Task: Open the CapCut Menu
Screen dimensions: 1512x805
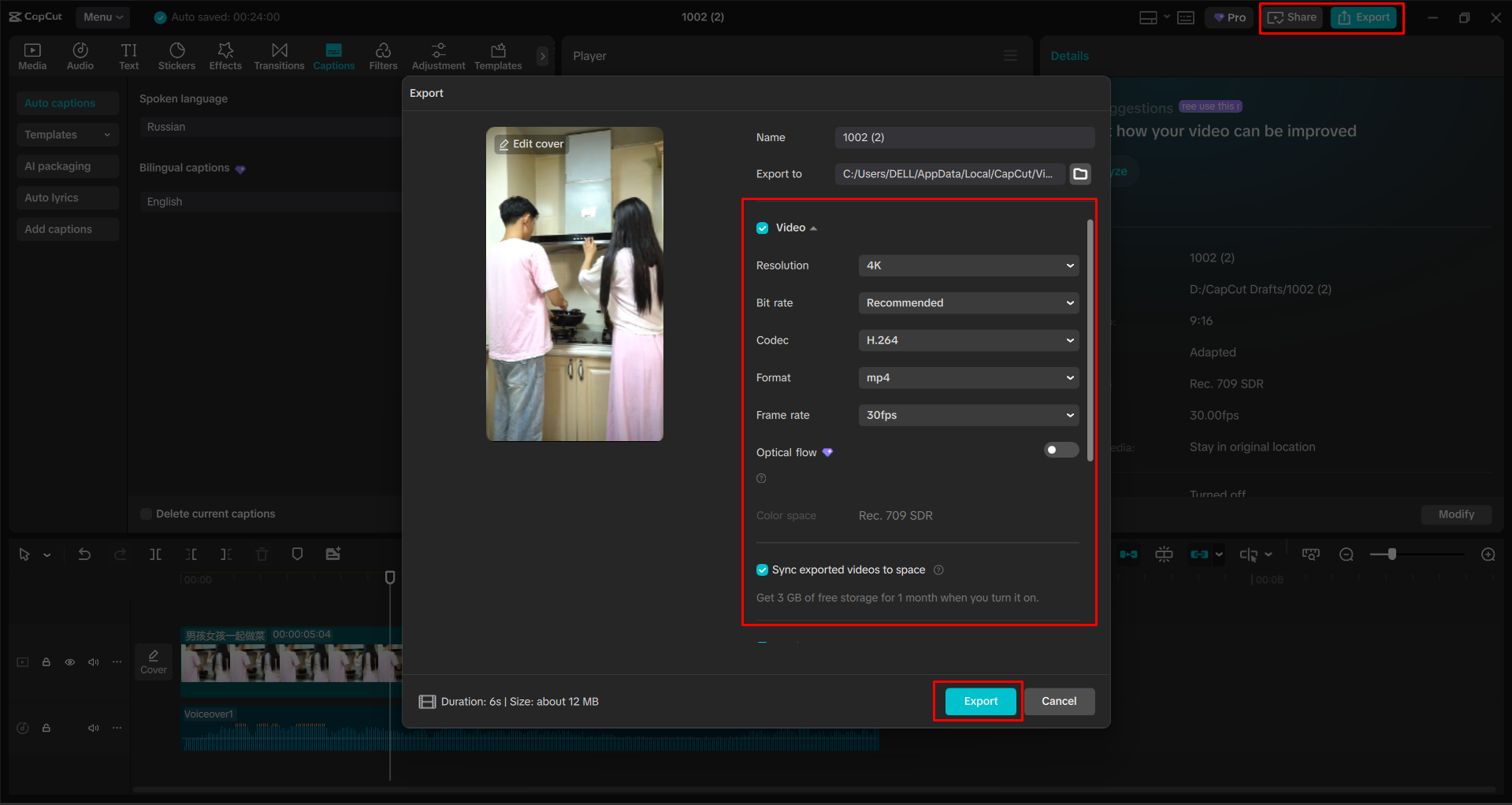Action: click(102, 17)
